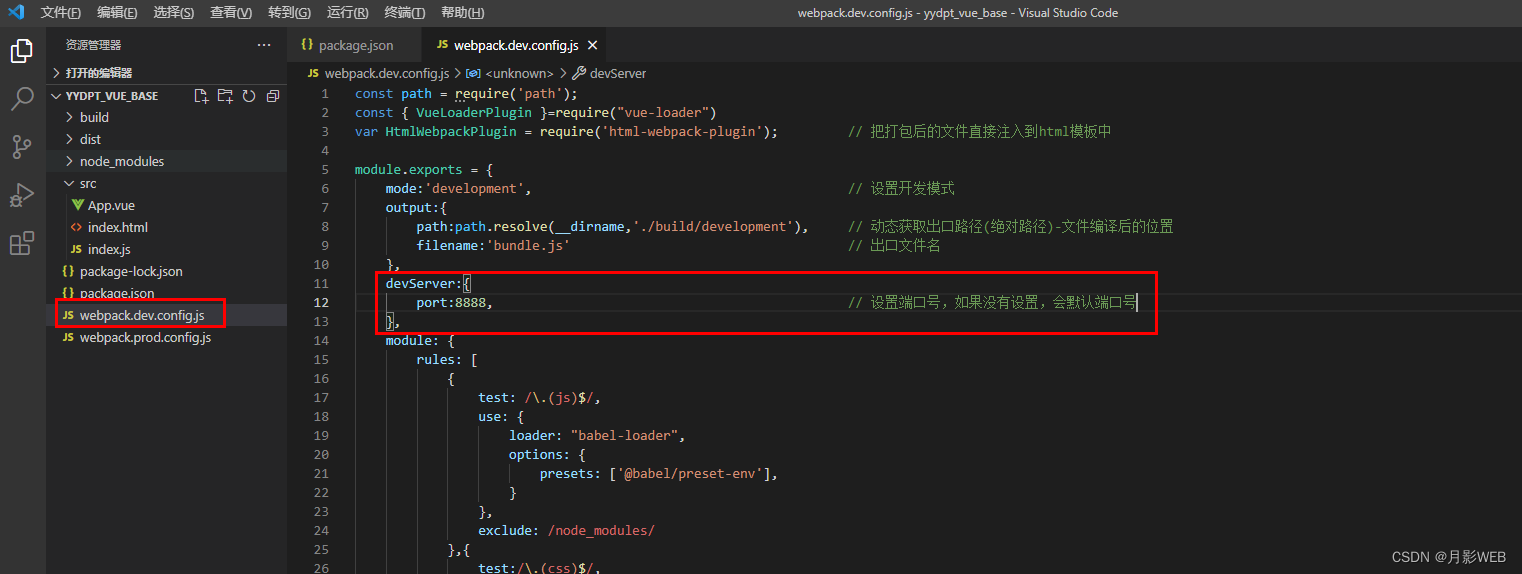The height and width of the screenshot is (574, 1522).
Task: Place cursor on port:8888 code
Action: point(455,302)
